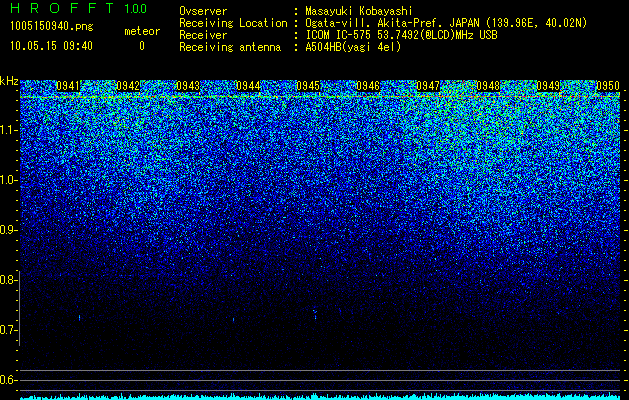629x400 pixels.
Task: Click the 1.0 frequency axis label
Action: (8, 180)
